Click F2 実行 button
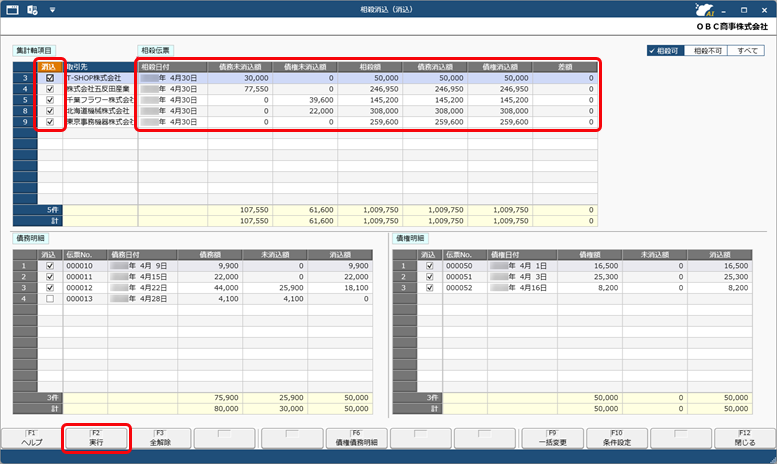 (96, 438)
